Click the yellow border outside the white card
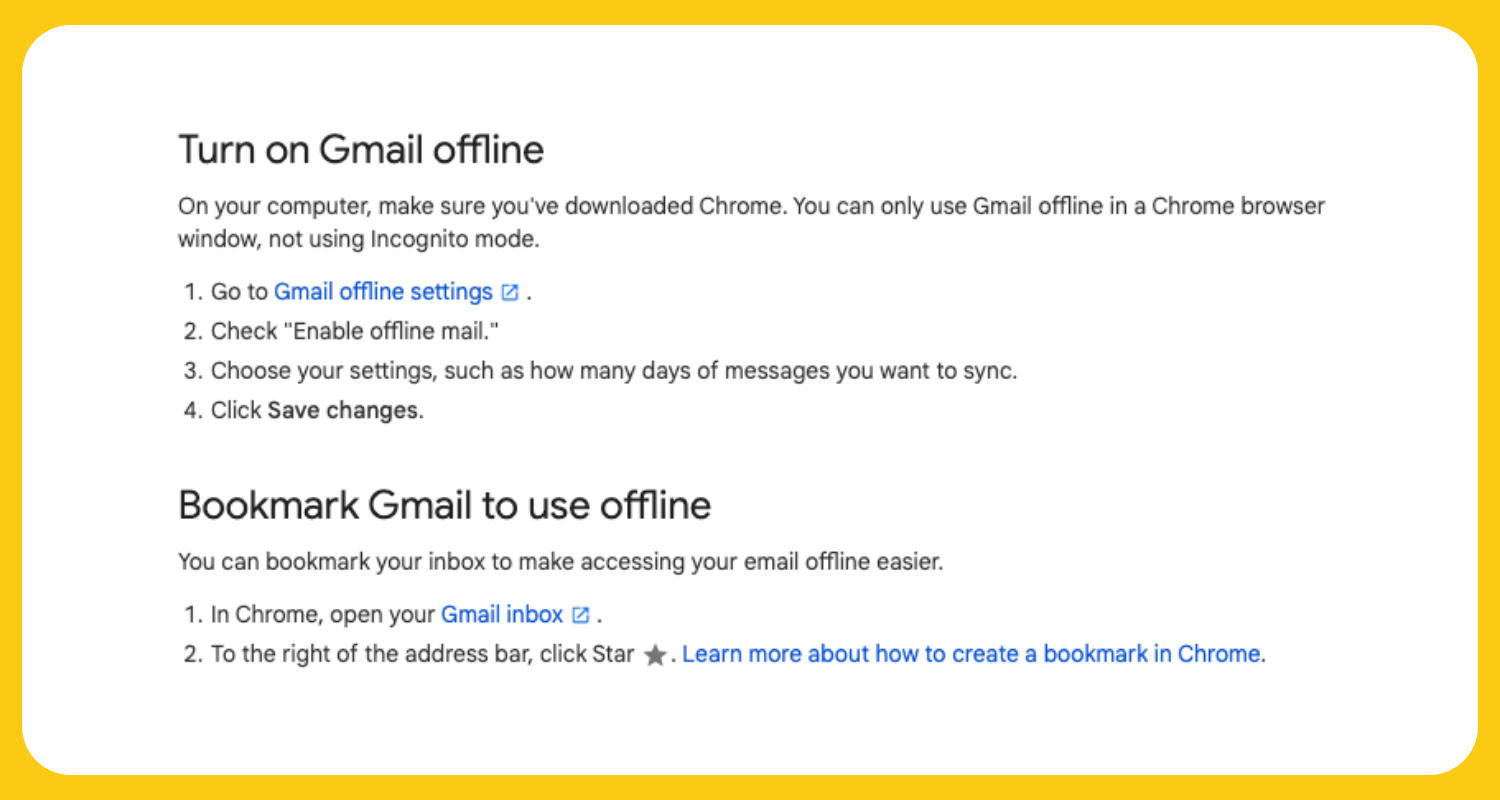Image resolution: width=1500 pixels, height=800 pixels. 750,11
